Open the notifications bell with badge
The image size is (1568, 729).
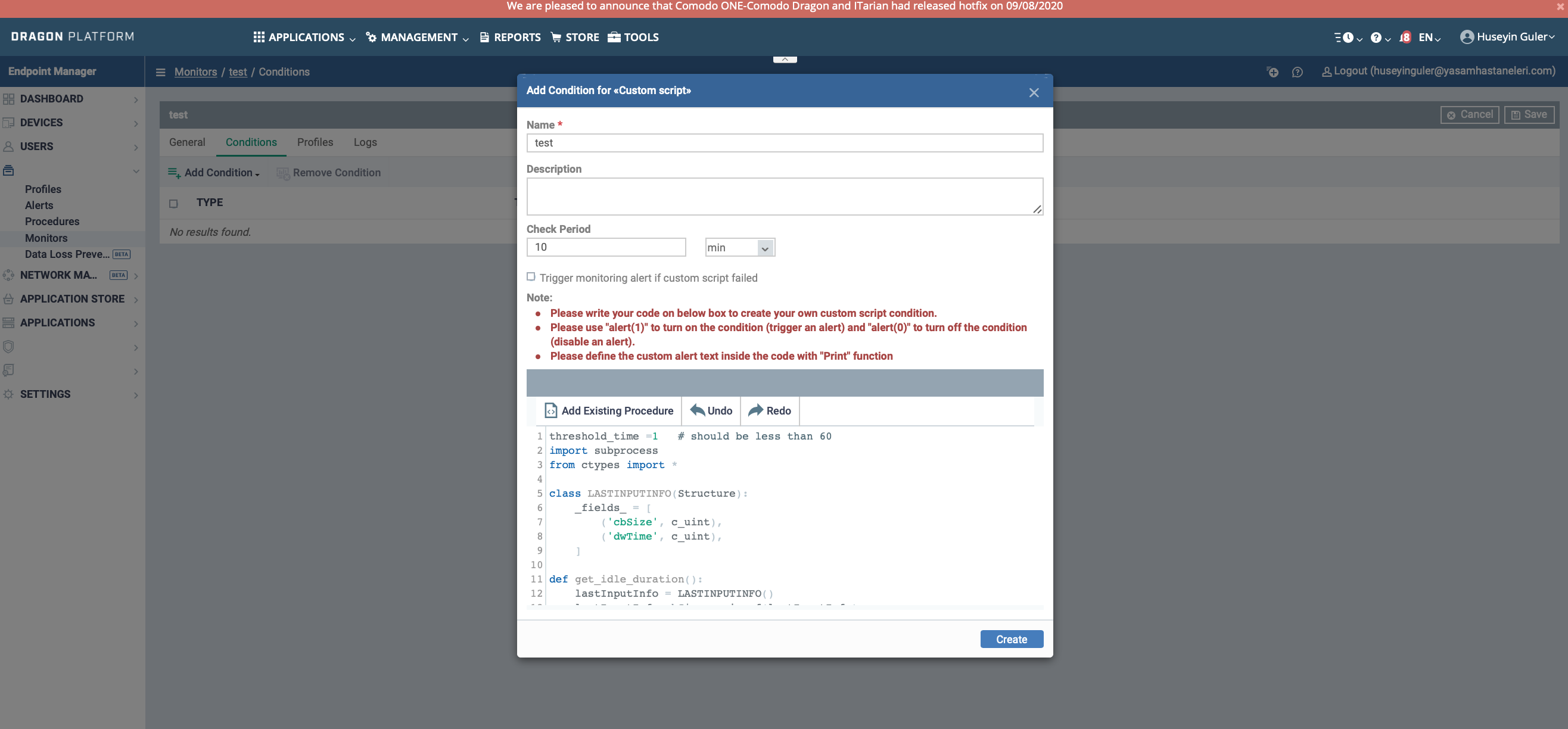coord(1405,38)
